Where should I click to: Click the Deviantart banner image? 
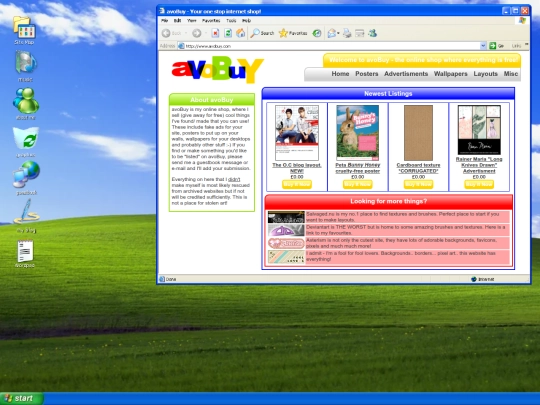286,230
